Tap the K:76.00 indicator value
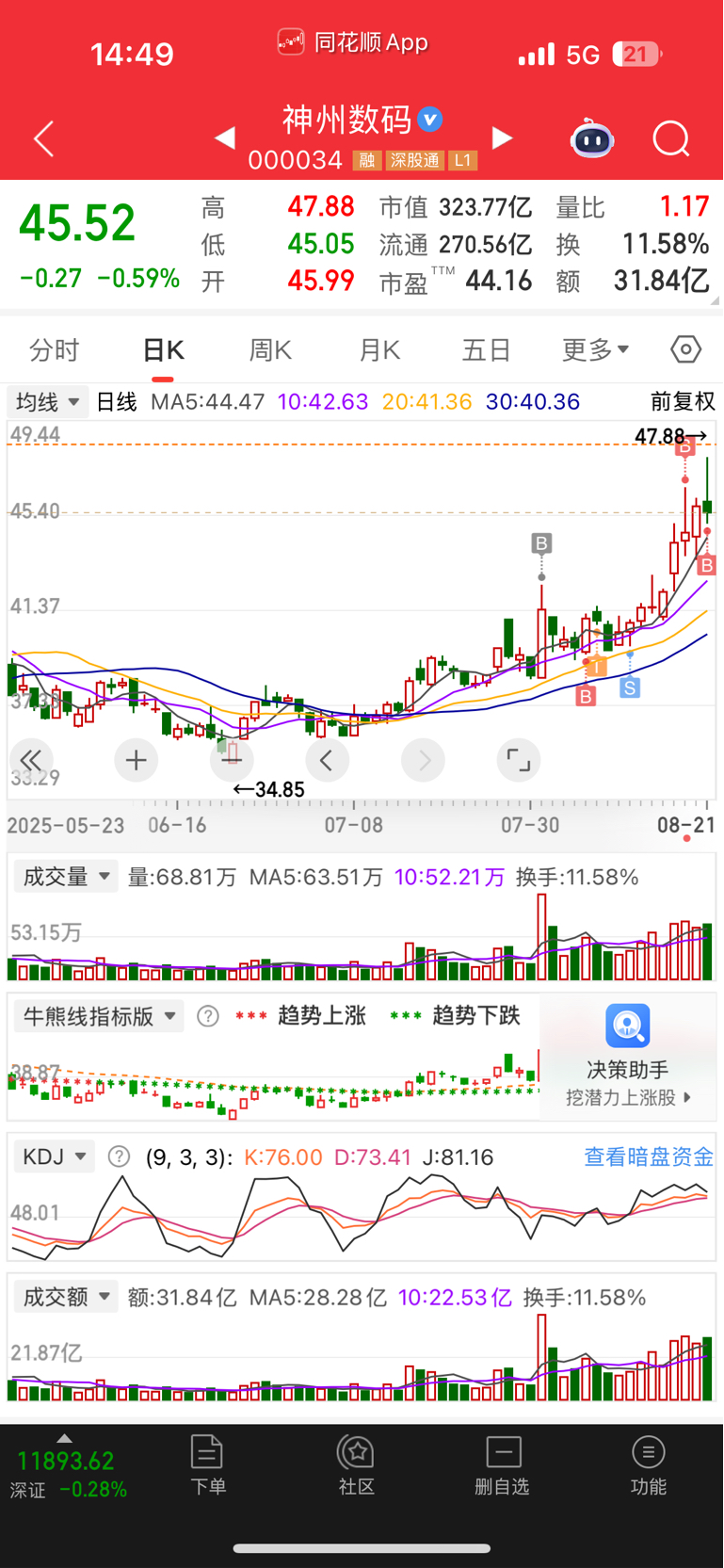 [282, 1156]
